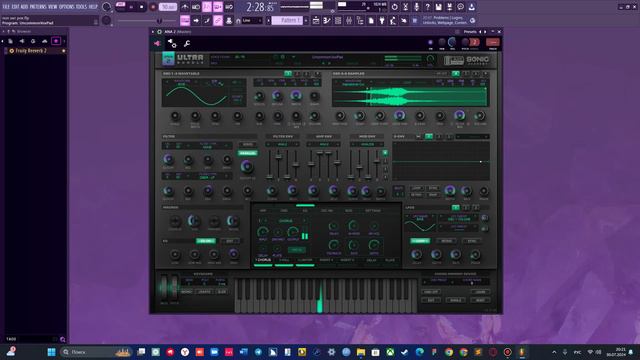The height and width of the screenshot is (360, 640).
Task: Open the Line snap dropdown
Action: [x=252, y=20]
